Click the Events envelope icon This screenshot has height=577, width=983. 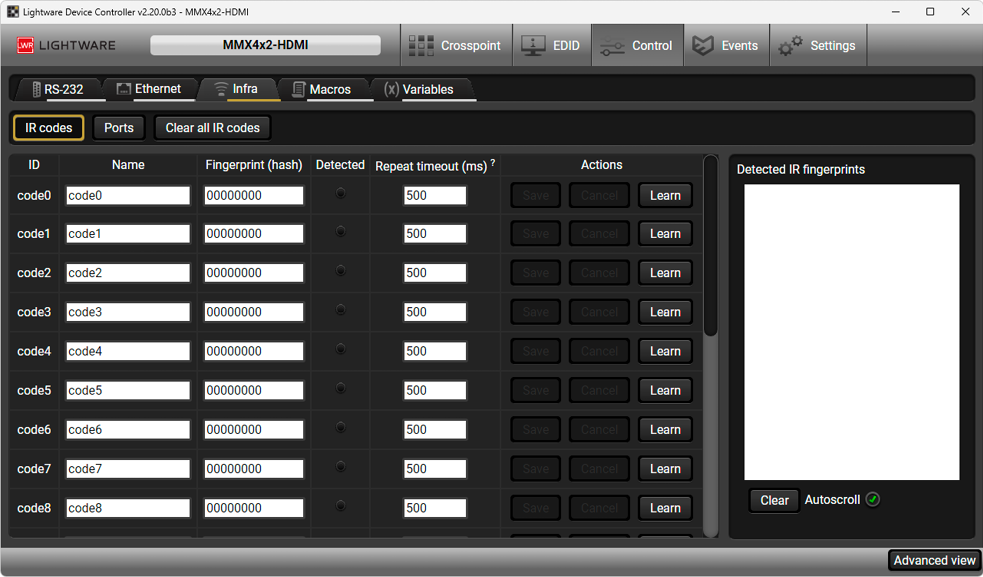(704, 46)
